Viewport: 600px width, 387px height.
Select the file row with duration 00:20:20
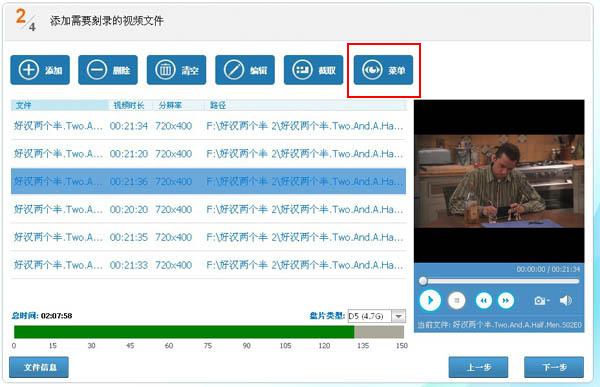click(x=209, y=209)
